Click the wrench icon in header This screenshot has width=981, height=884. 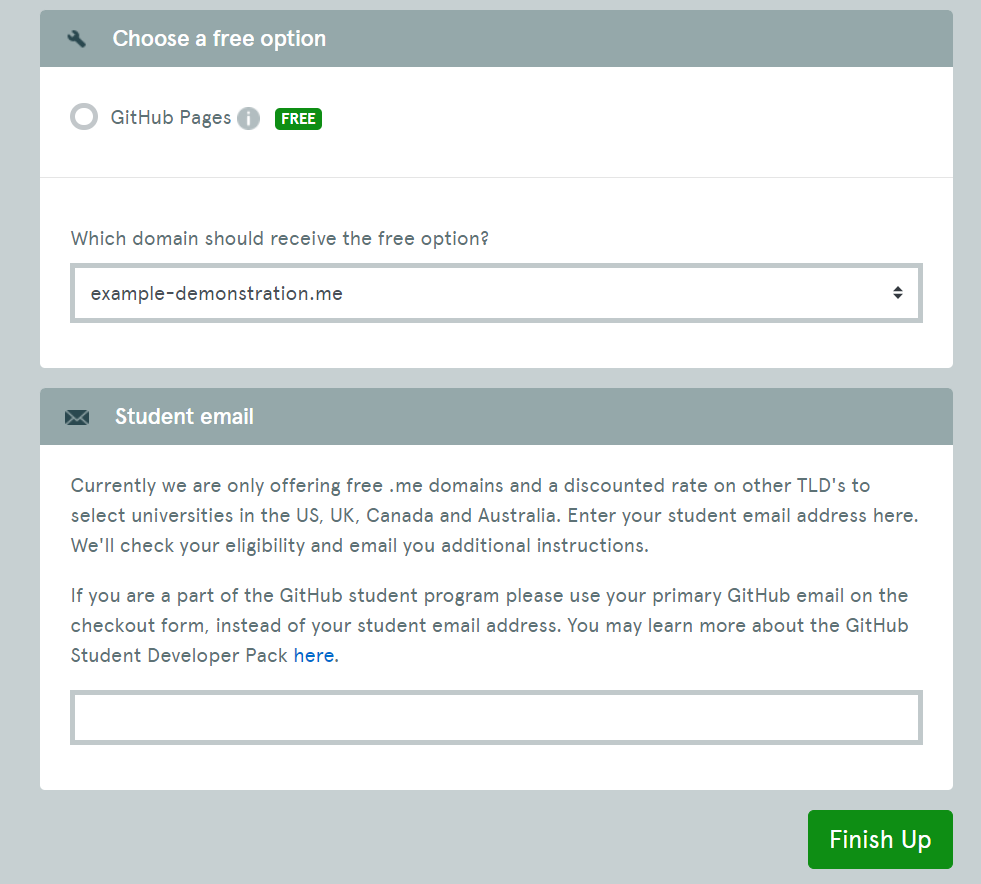pyautogui.click(x=77, y=38)
